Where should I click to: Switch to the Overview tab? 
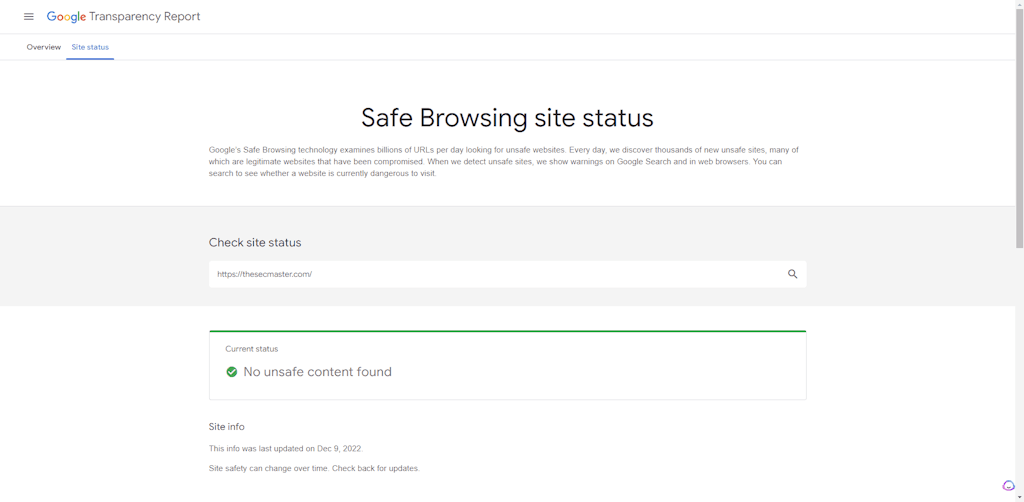tap(44, 47)
